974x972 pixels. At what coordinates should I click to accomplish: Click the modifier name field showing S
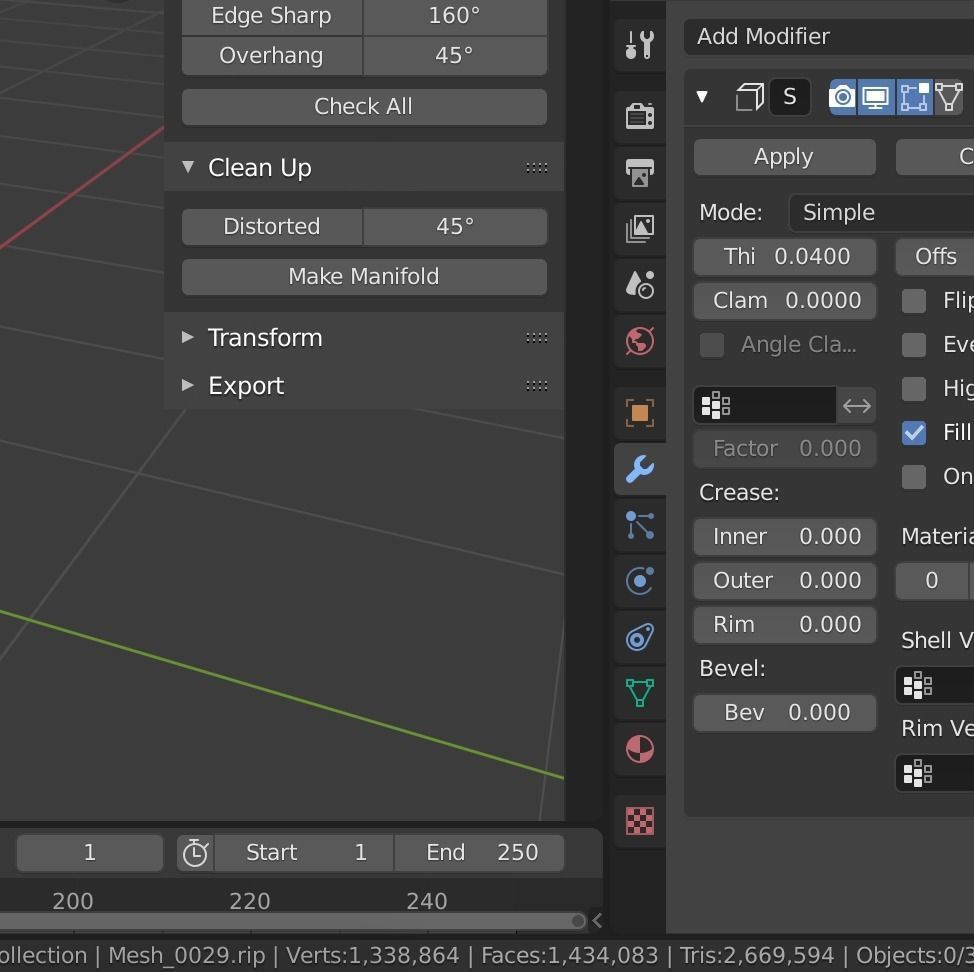[790, 97]
